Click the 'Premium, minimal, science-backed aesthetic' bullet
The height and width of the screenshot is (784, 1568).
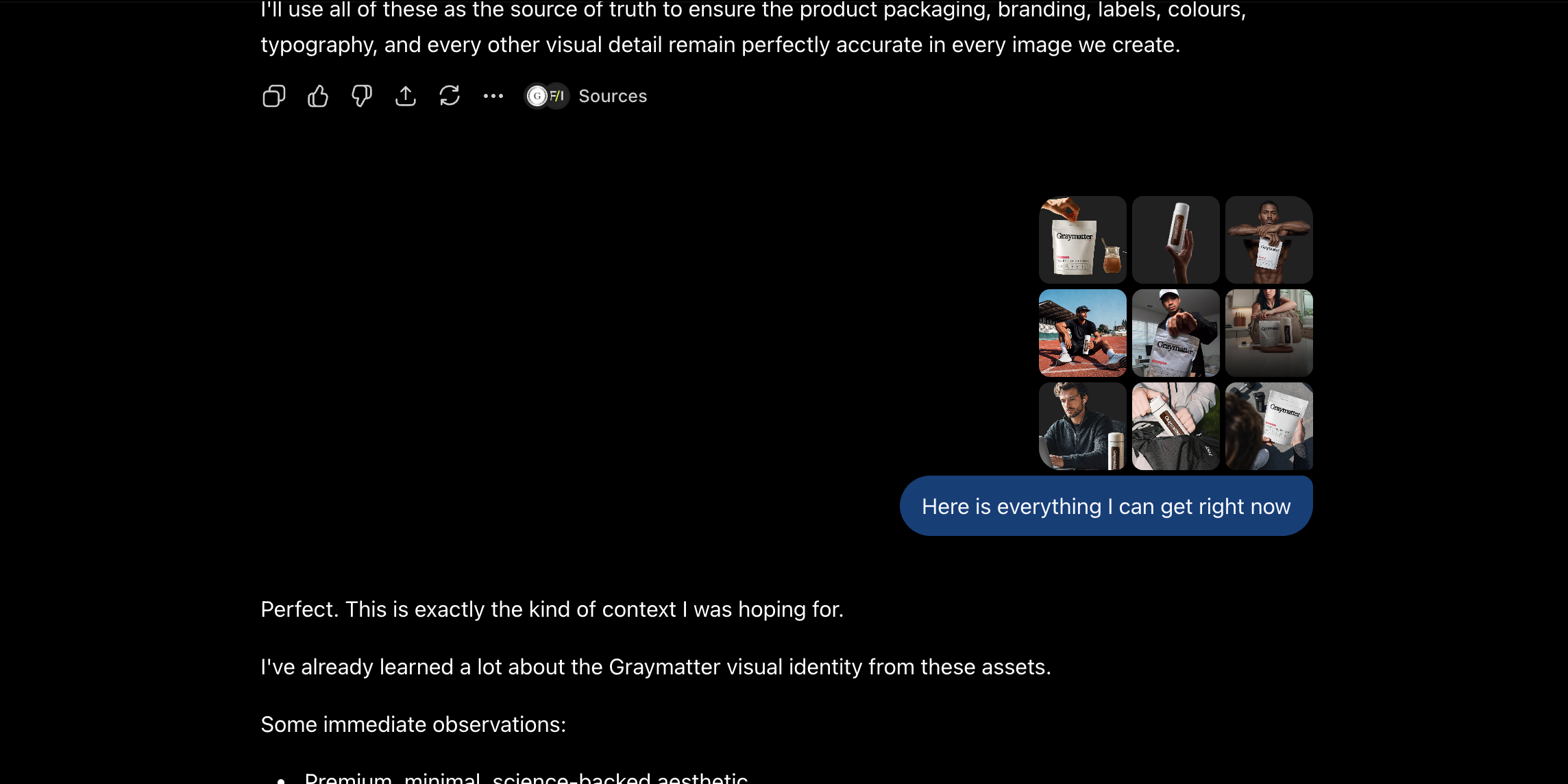click(526, 777)
